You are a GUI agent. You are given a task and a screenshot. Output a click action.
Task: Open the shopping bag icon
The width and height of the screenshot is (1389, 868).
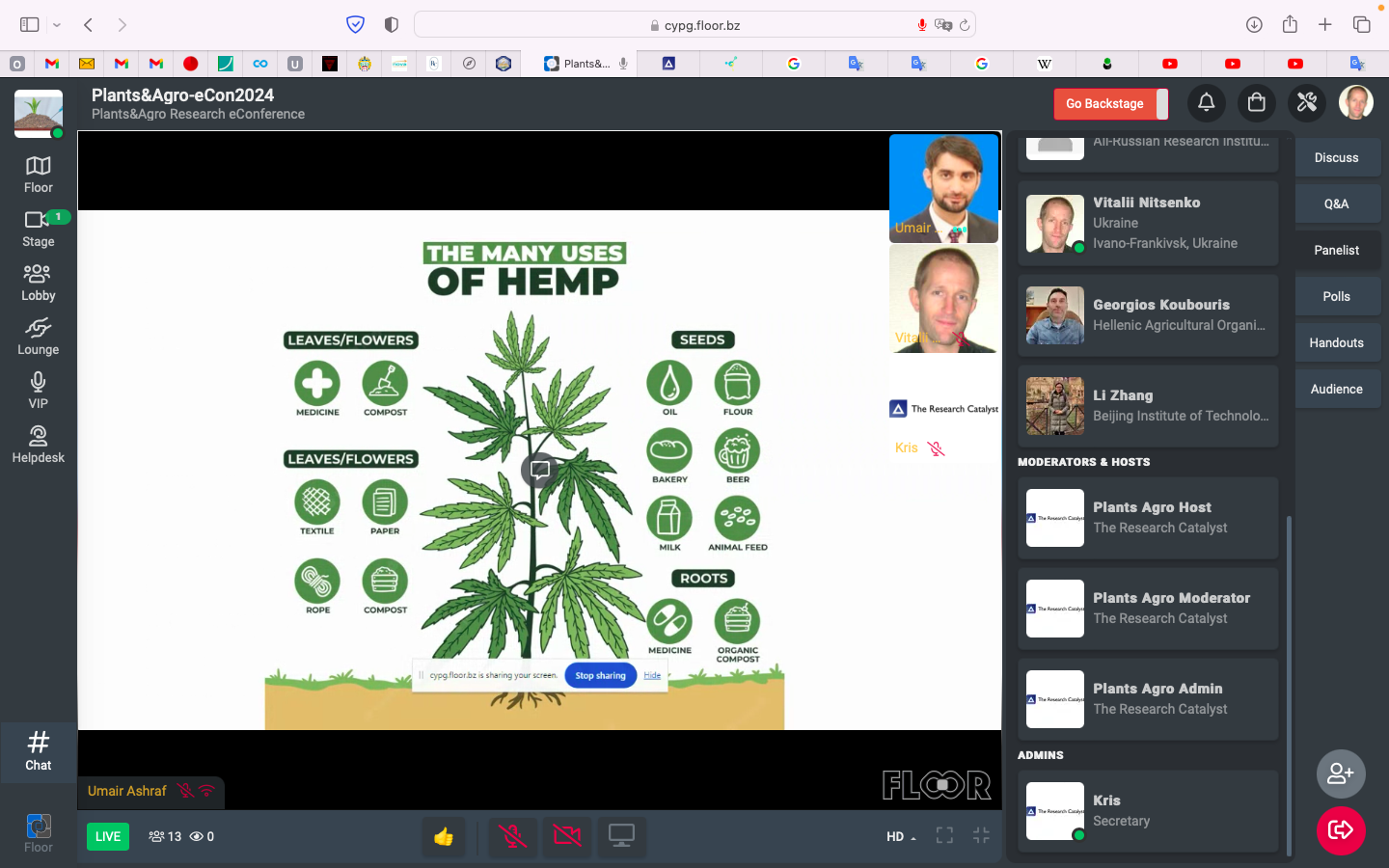(x=1257, y=102)
